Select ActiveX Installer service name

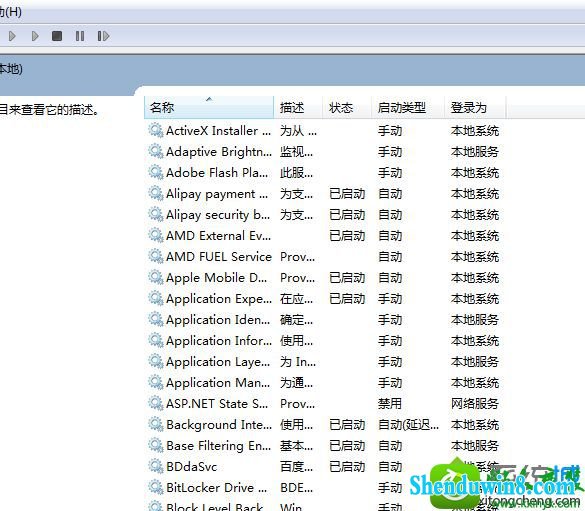[x=218, y=131]
